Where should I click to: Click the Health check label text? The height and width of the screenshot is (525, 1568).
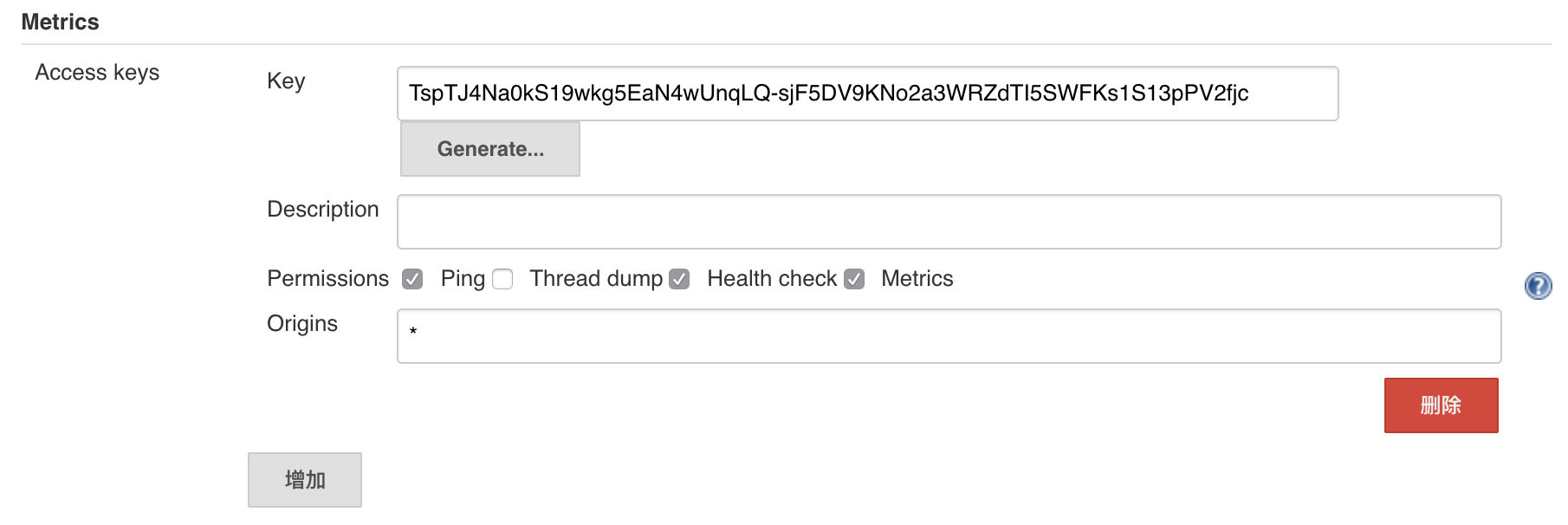click(x=772, y=278)
